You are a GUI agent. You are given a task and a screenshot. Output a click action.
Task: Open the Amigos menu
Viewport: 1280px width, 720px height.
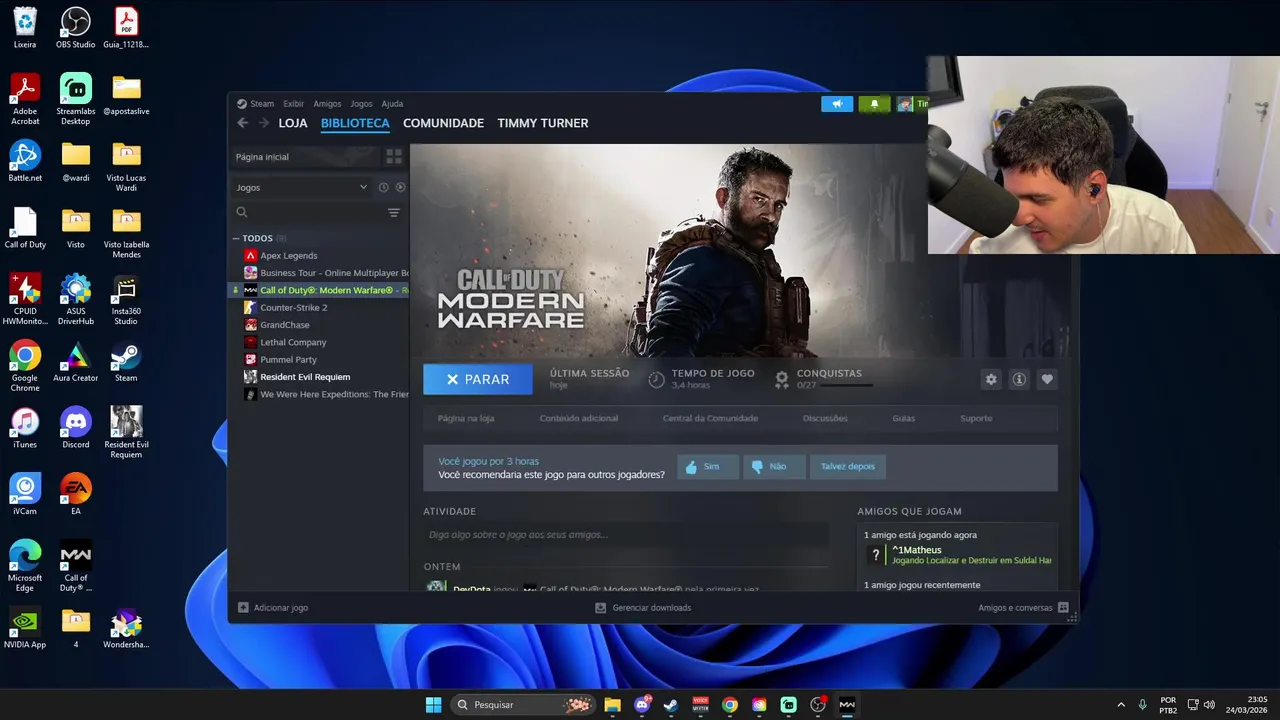coord(327,104)
